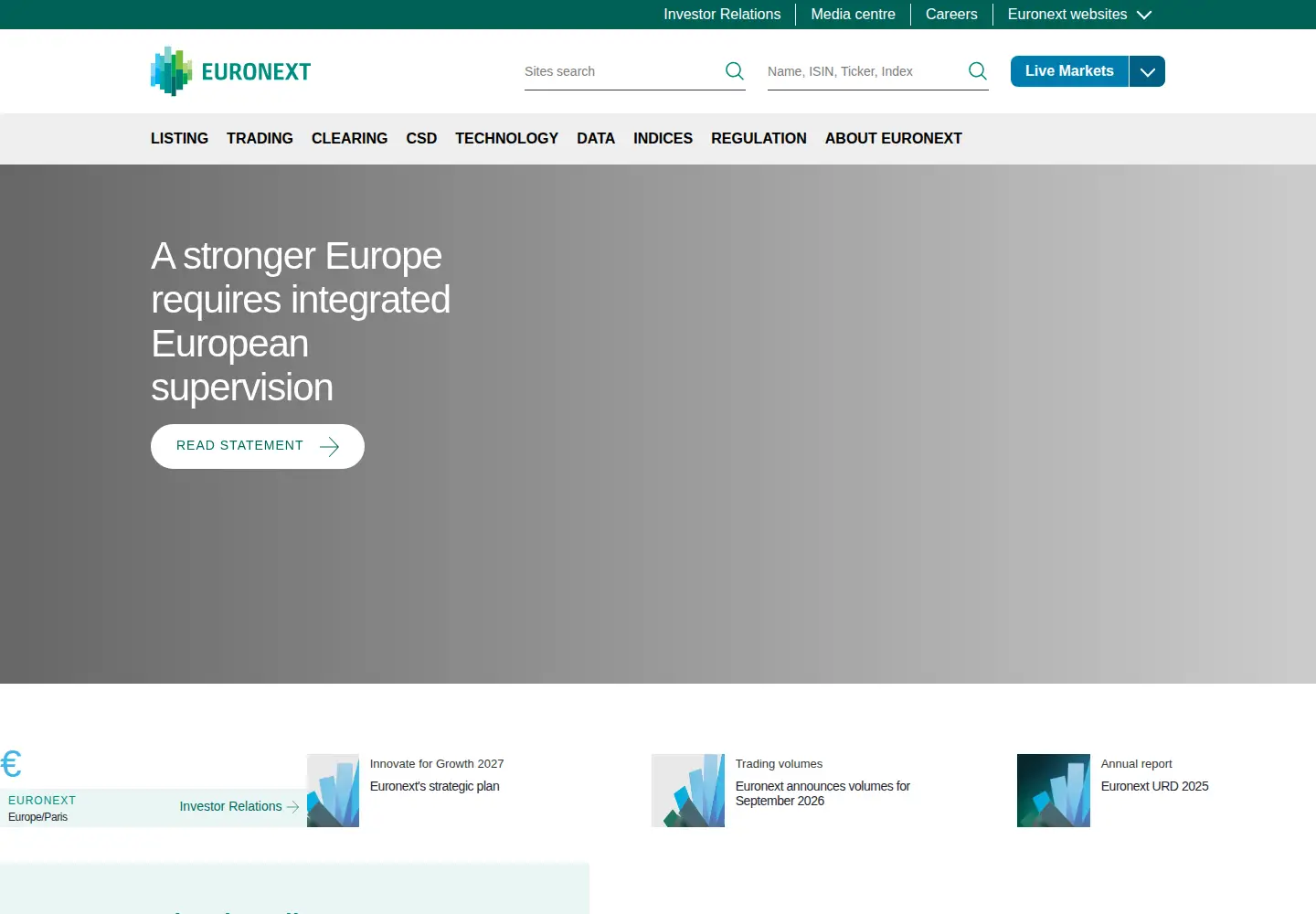Open the Clearing menu
1316x914 pixels.
coord(349,139)
